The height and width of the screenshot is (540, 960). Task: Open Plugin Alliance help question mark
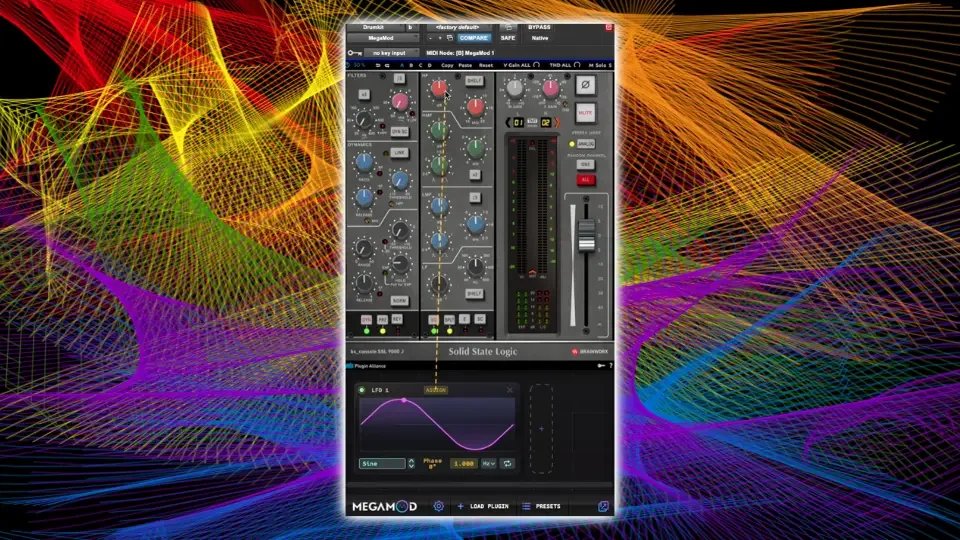tap(610, 366)
